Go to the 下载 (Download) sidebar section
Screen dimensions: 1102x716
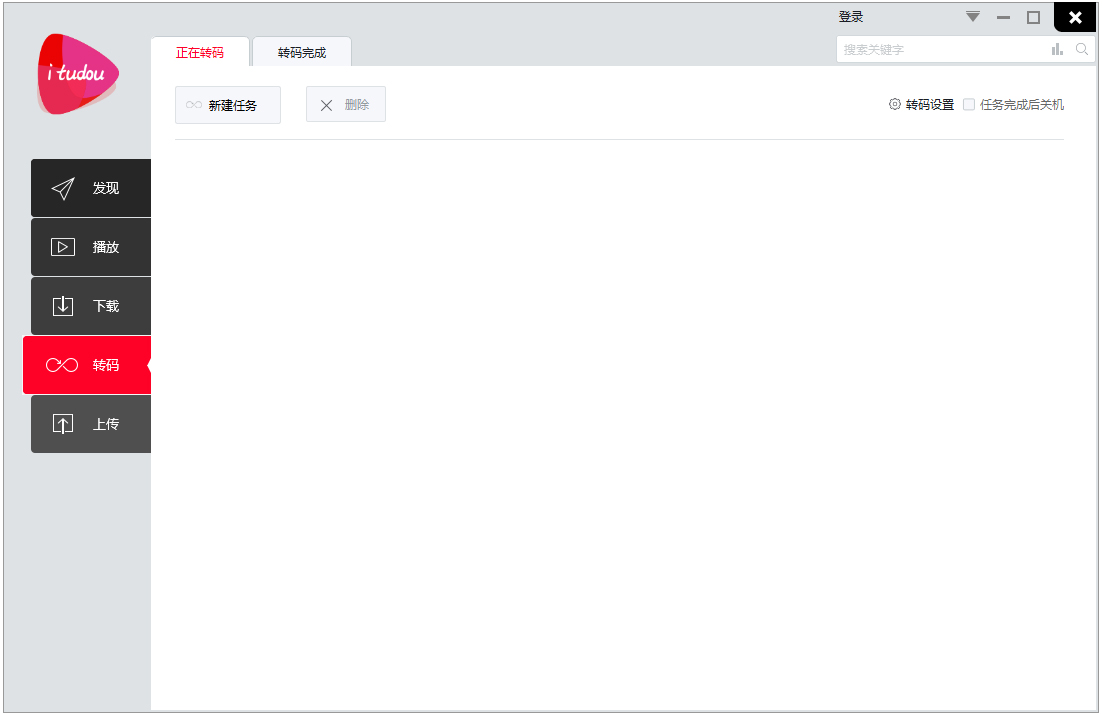coord(91,306)
